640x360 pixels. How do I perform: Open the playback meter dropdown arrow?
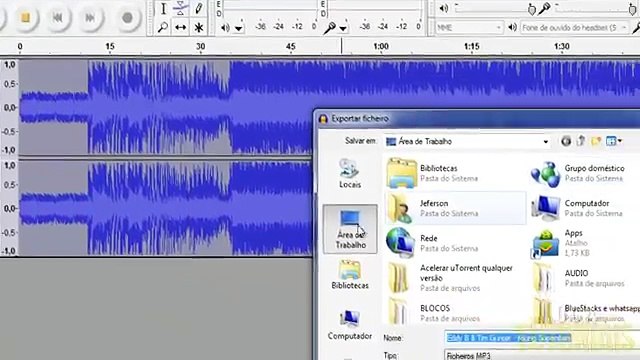[x=239, y=28]
